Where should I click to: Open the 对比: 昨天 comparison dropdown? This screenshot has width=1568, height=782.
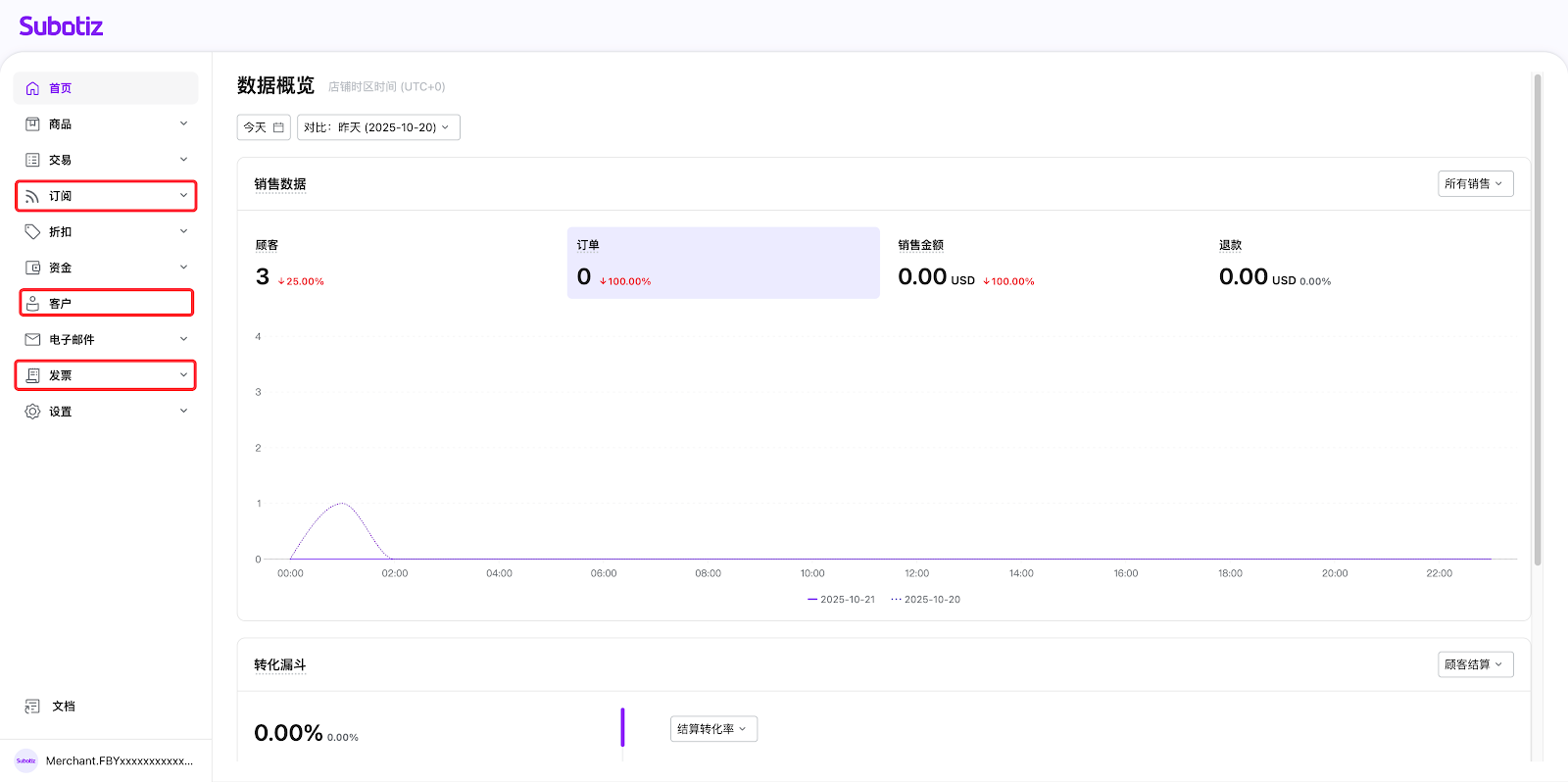(378, 127)
